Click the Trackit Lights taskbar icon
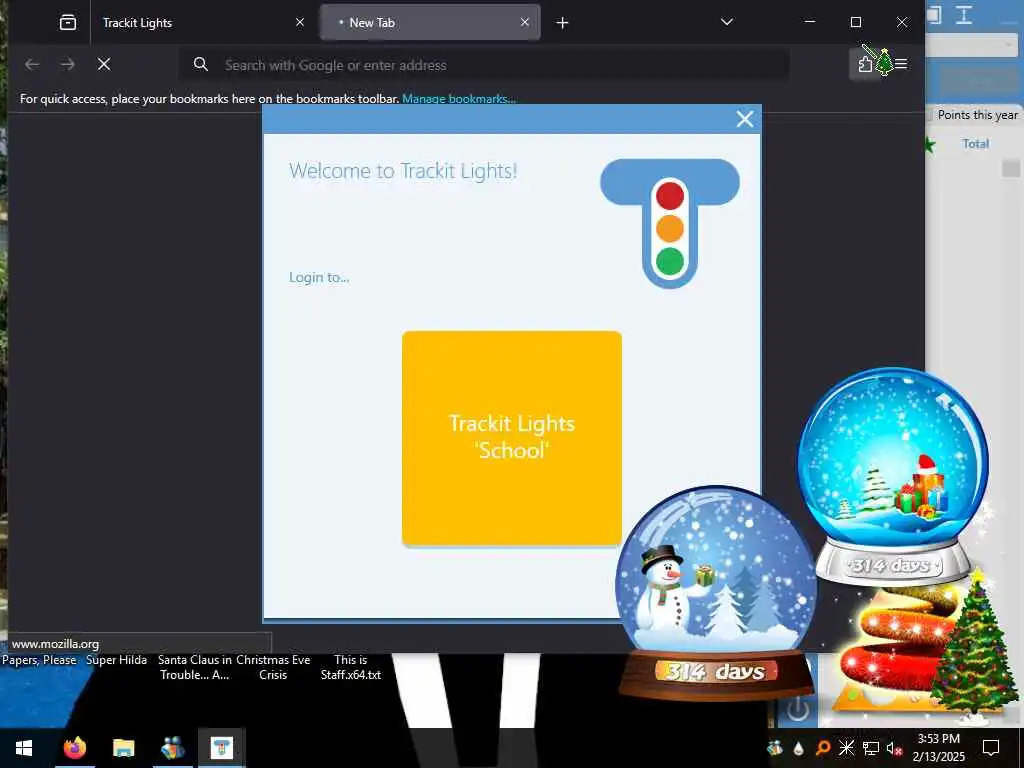Viewport: 1024px width, 768px height. (x=221, y=748)
